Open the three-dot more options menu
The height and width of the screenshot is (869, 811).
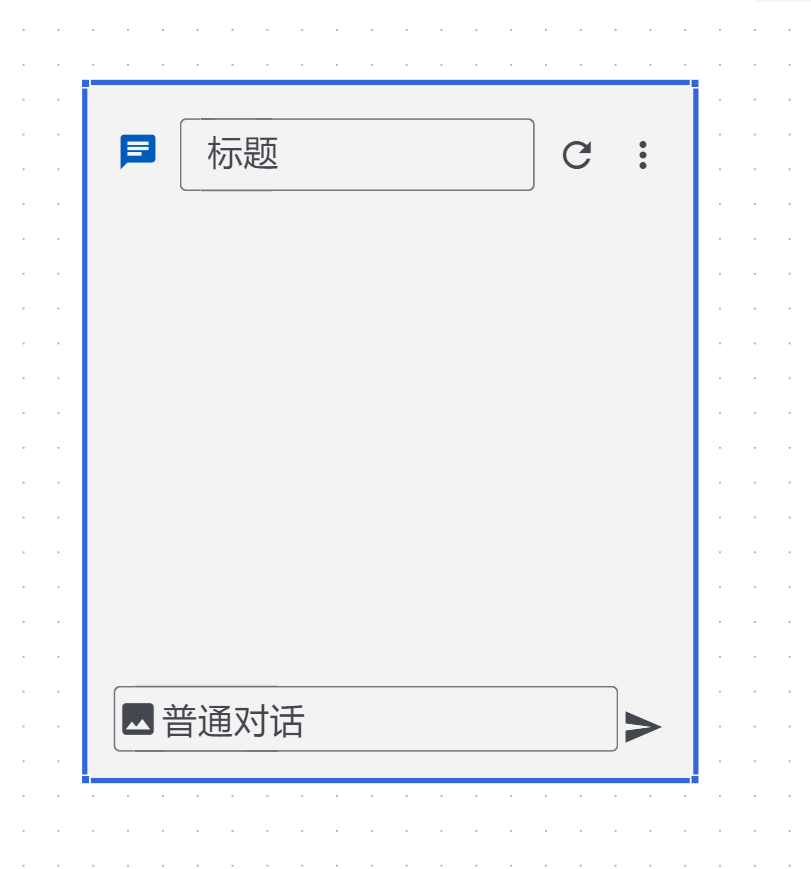642,155
